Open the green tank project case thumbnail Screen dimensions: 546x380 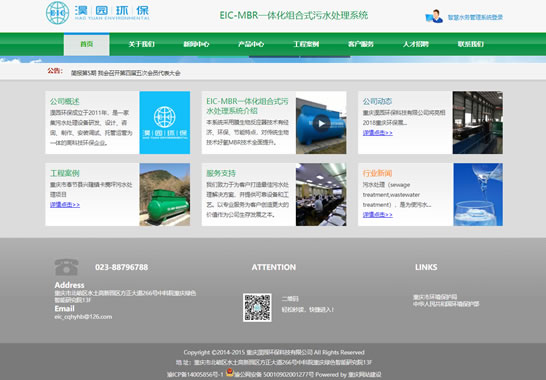(x=165, y=194)
